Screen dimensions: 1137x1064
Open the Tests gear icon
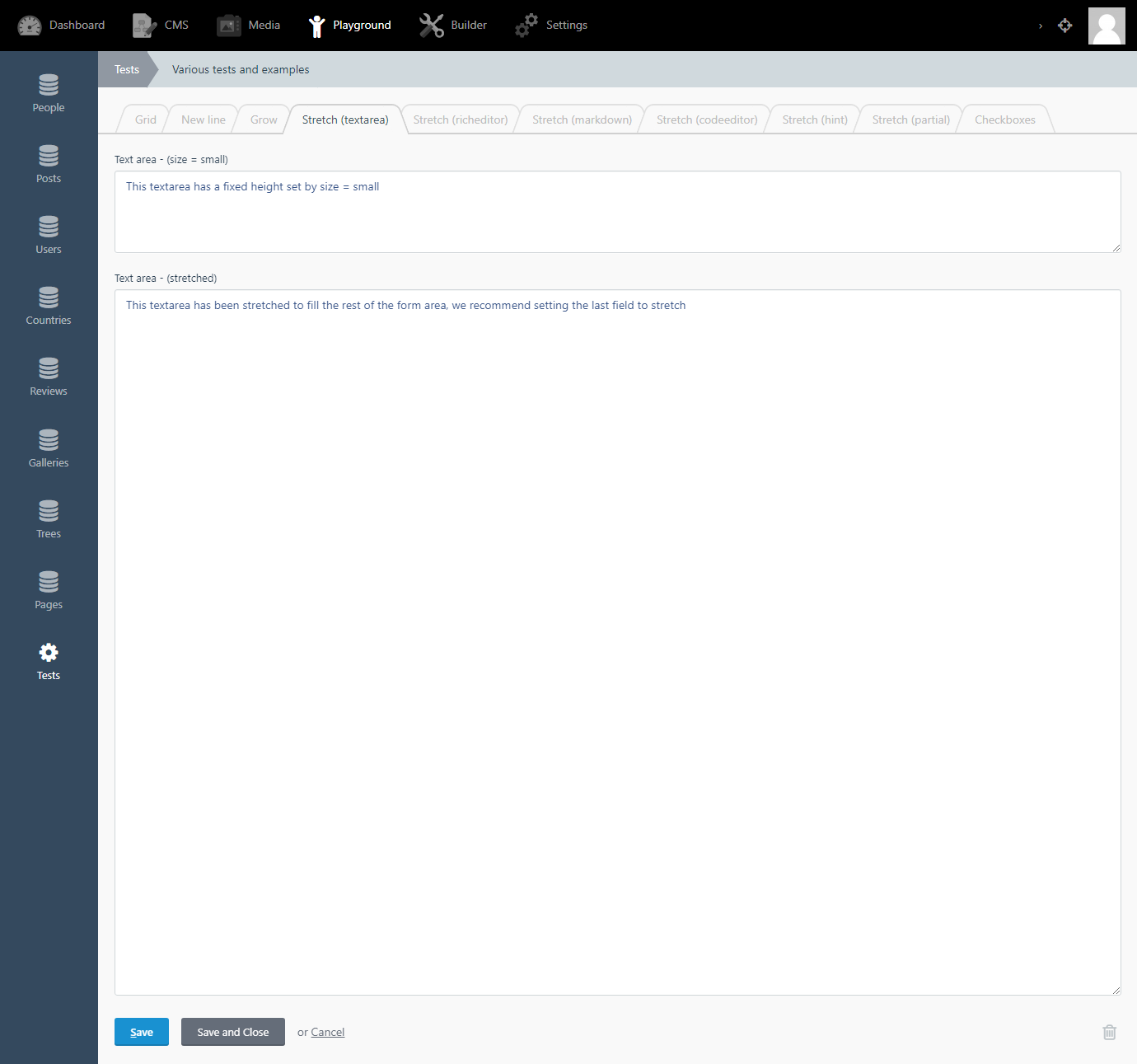click(48, 651)
